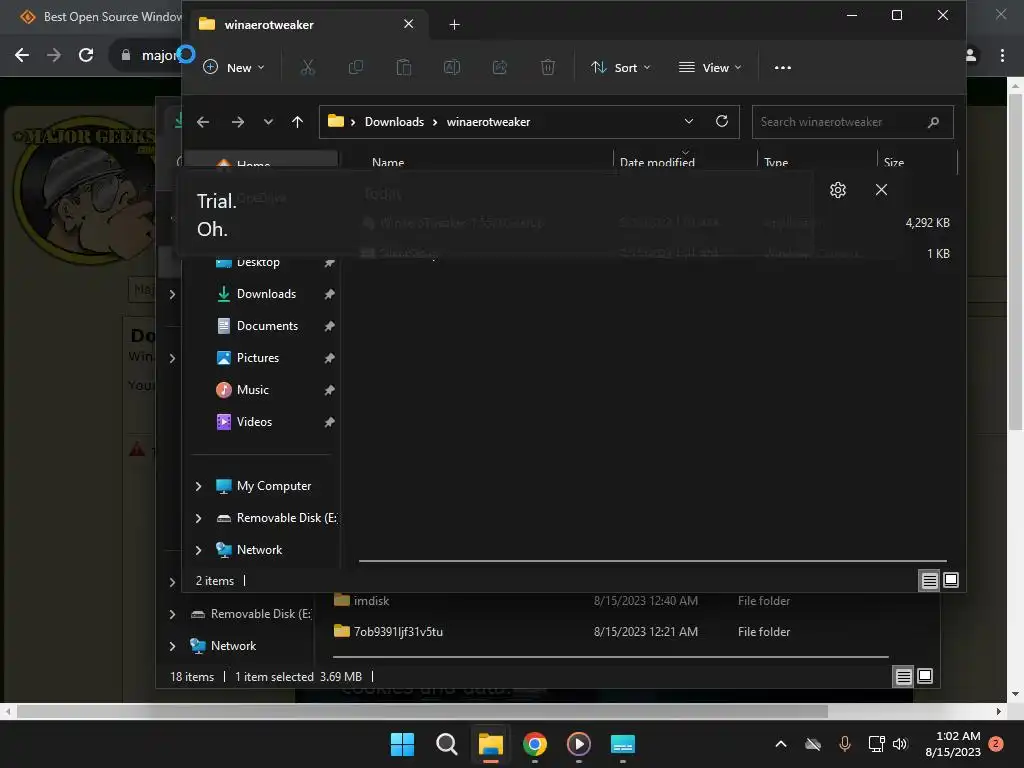Open taskbar Search
The height and width of the screenshot is (768, 1024).
click(x=447, y=744)
